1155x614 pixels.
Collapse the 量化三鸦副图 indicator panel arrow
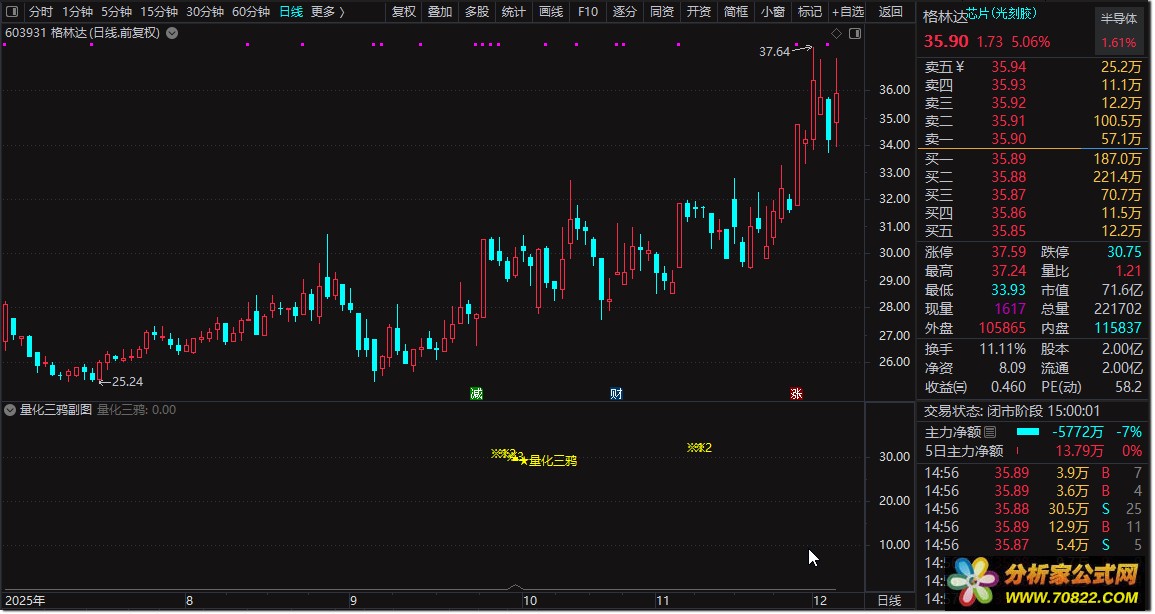[x=10, y=410]
